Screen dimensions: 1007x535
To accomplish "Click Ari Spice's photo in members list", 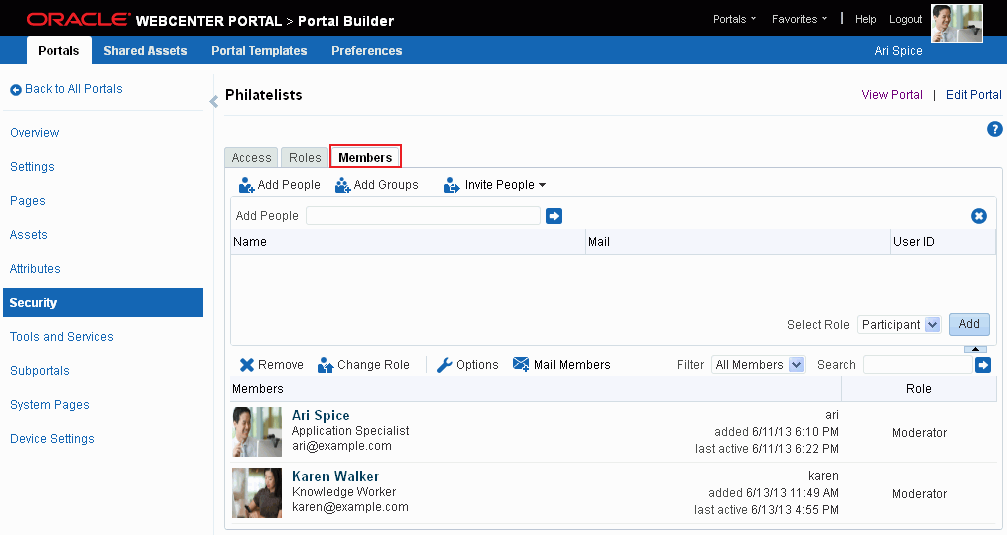I will 257,432.
